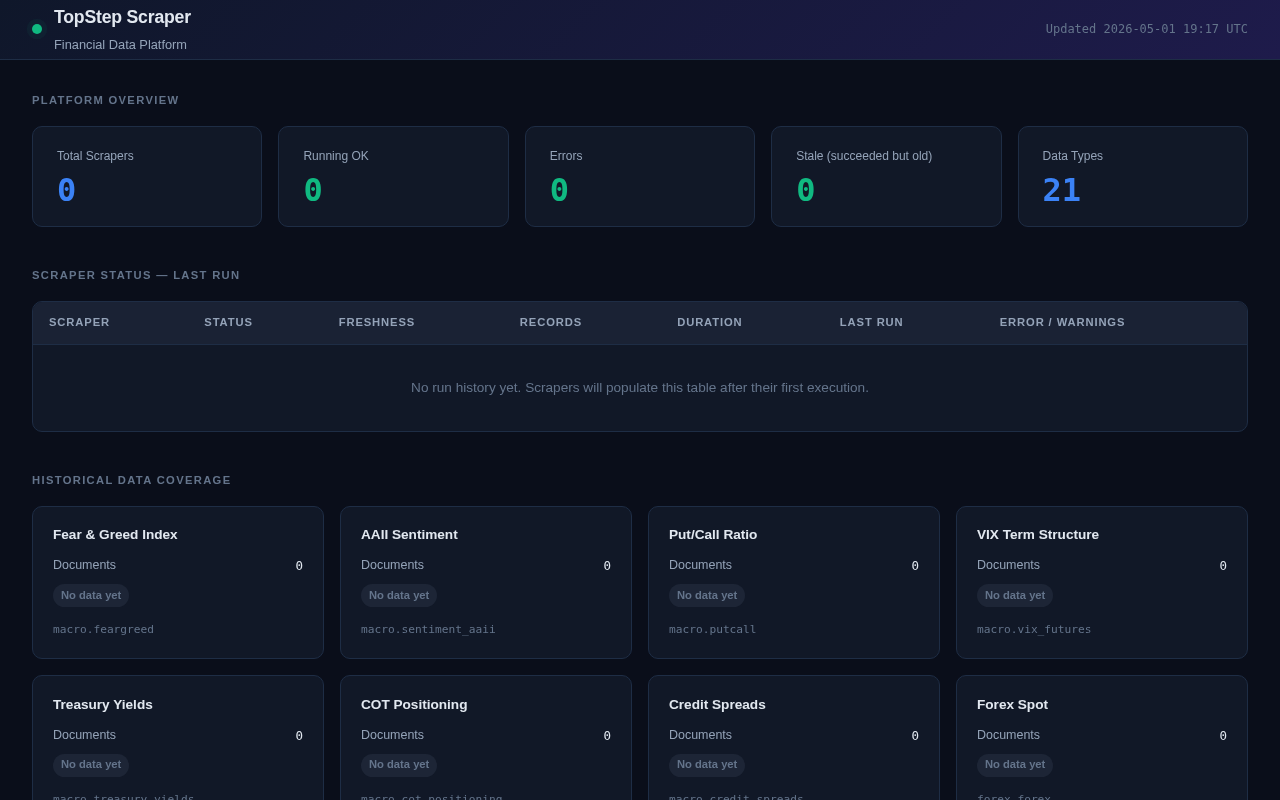
Task: Click No data yet badge in Forex Spot
Action: click(x=1015, y=765)
